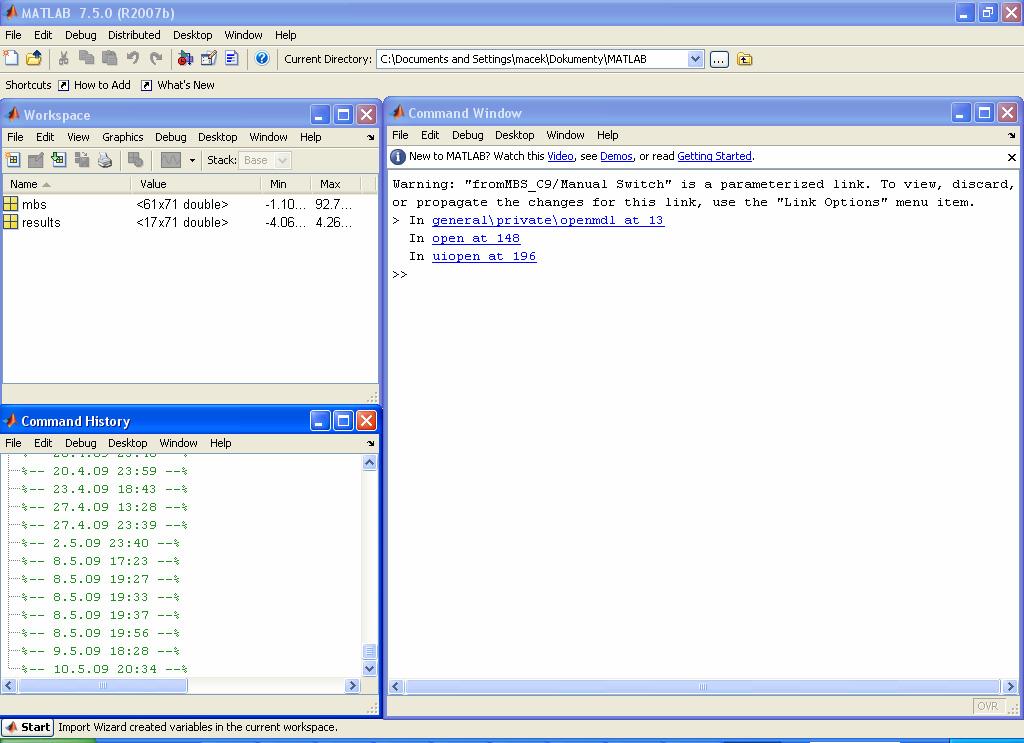Open the Distributed menu
Viewport: 1024px width, 743px height.
[x=134, y=35]
